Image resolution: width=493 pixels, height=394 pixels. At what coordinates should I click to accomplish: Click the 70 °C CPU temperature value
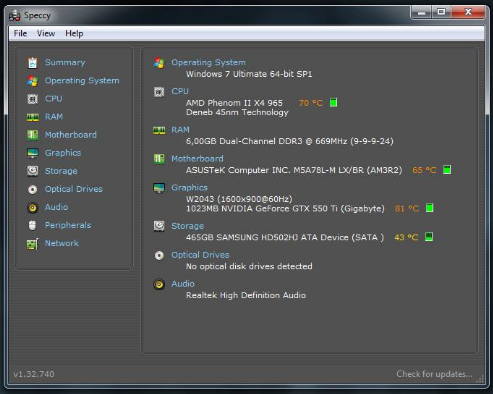(x=311, y=103)
